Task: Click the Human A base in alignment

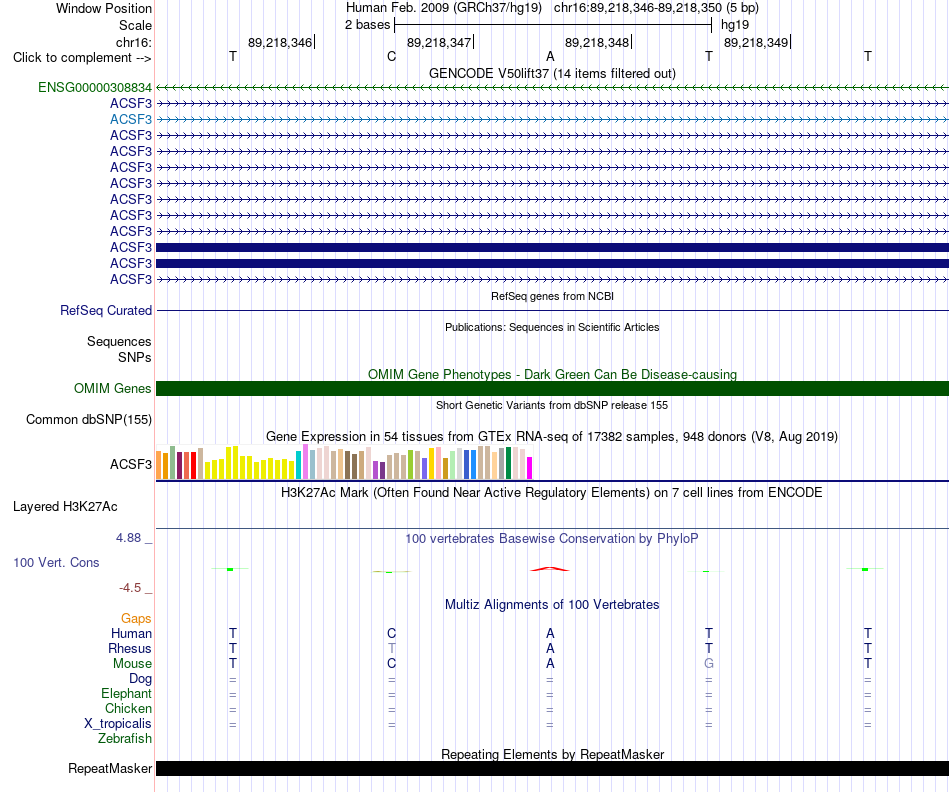Action: tap(550, 633)
